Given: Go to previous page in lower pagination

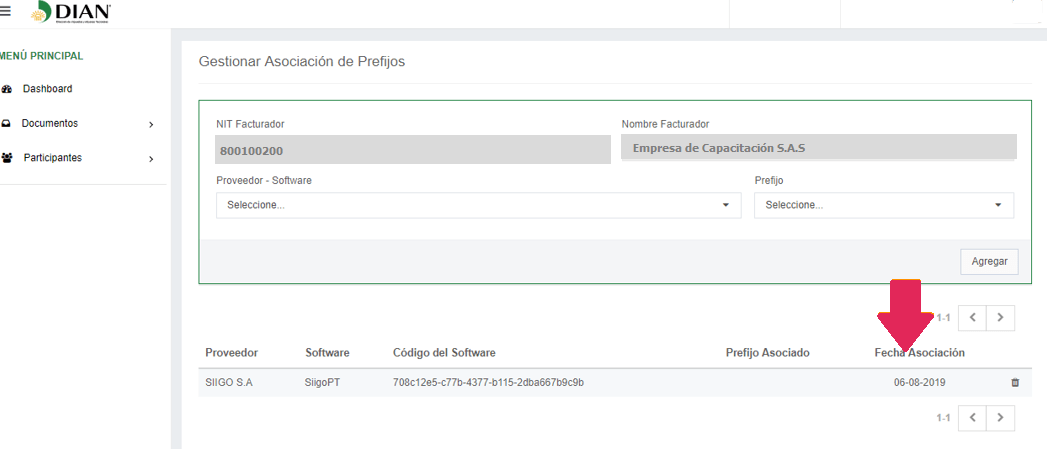Looking at the screenshot, I should [x=973, y=418].
